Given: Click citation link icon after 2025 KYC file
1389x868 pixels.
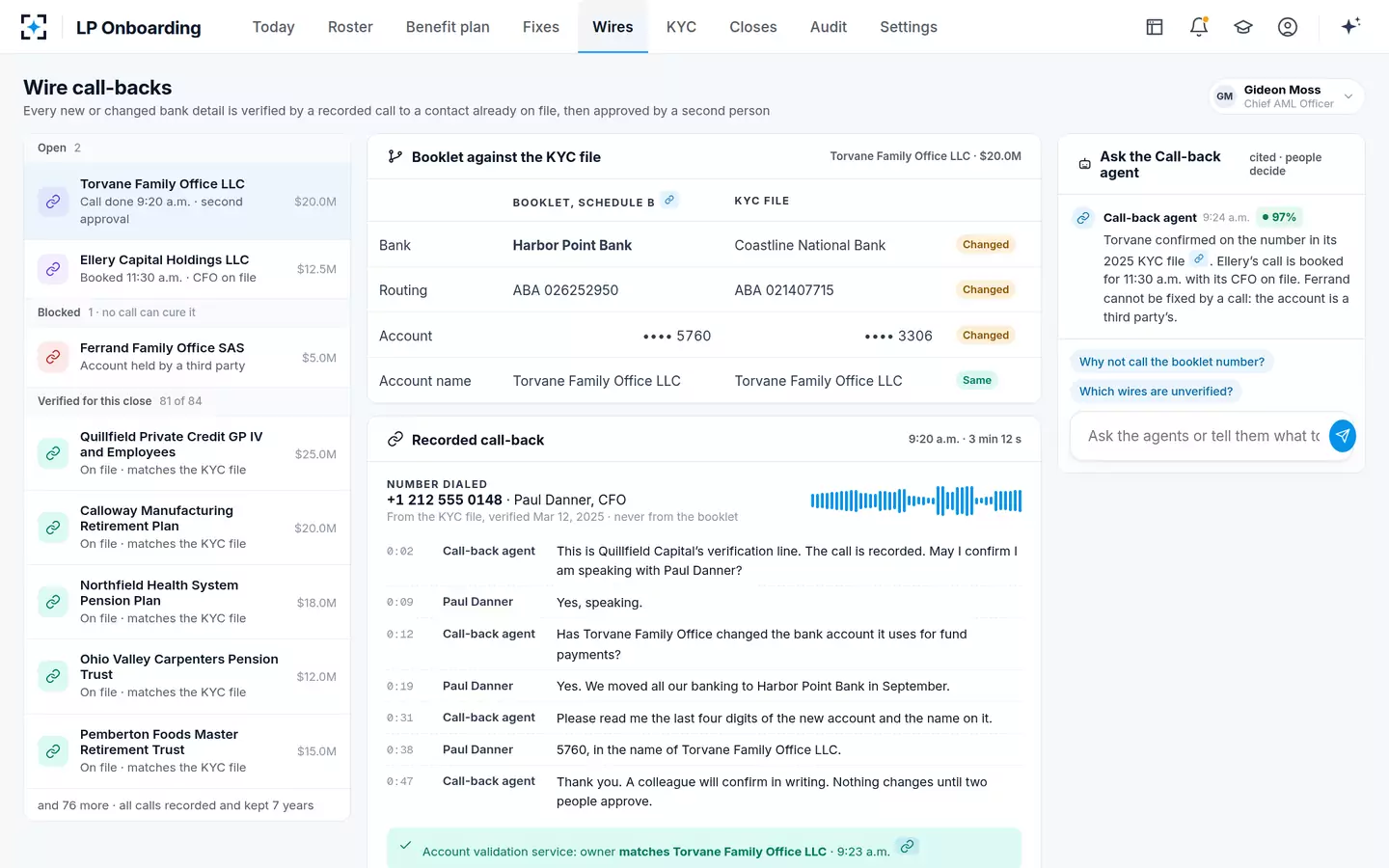Looking at the screenshot, I should pos(1199,259).
